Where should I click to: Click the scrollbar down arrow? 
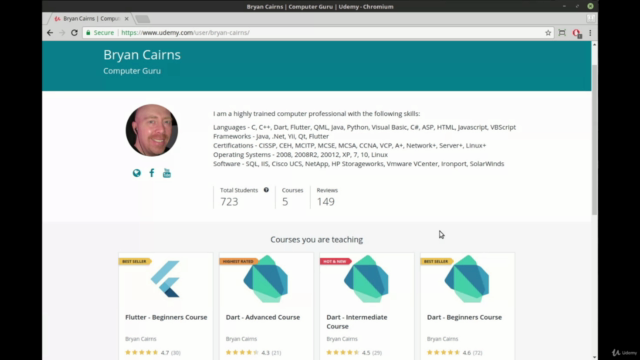pyautogui.click(x=594, y=357)
